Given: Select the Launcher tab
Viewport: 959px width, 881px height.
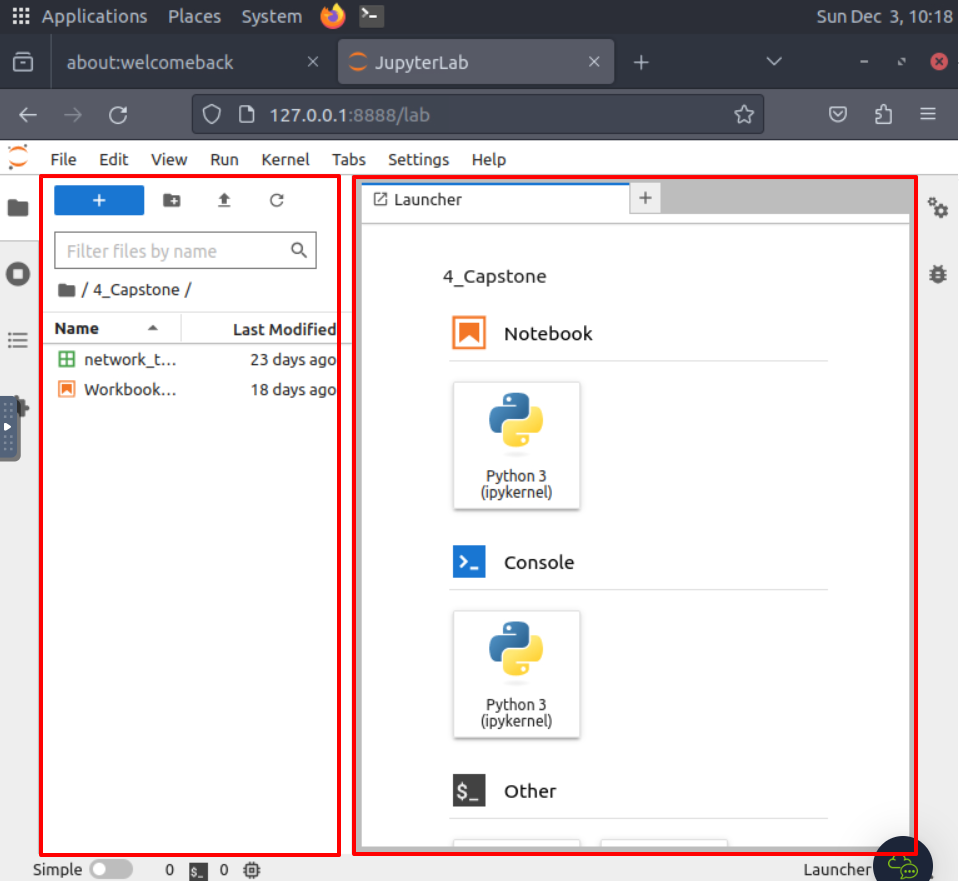Looking at the screenshot, I should pos(495,199).
